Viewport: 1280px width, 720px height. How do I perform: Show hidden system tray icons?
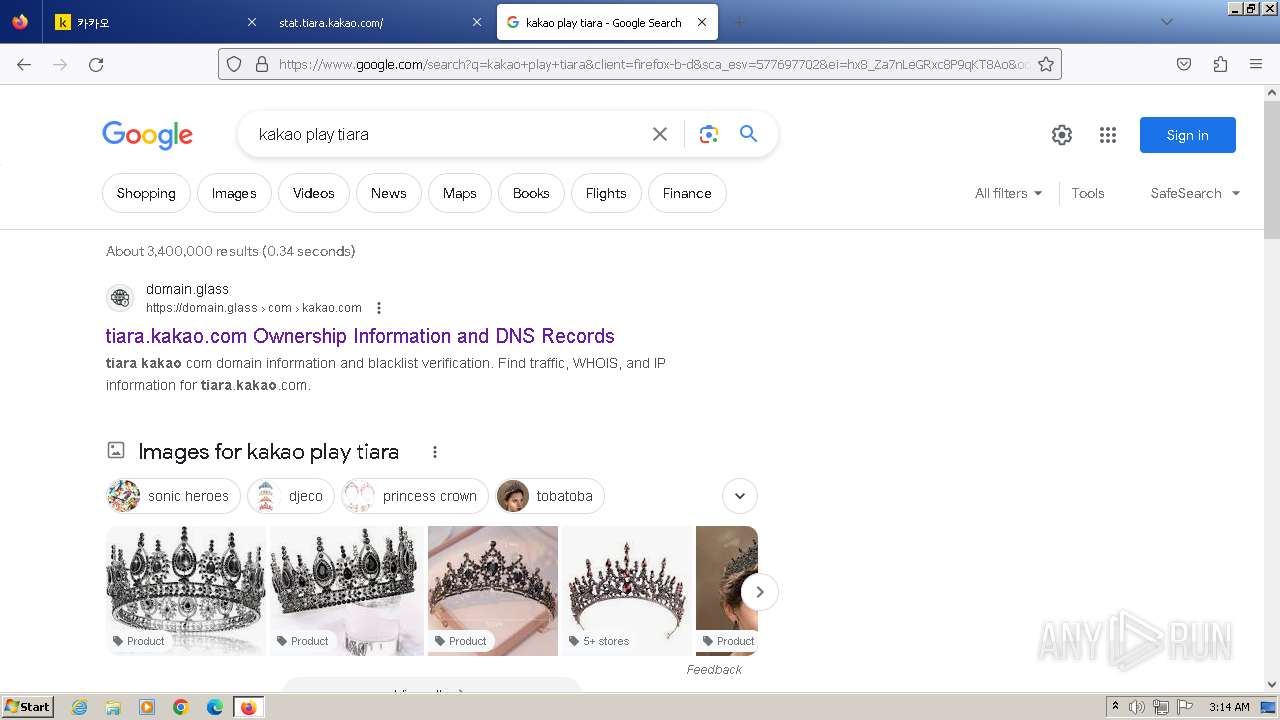pos(1115,707)
